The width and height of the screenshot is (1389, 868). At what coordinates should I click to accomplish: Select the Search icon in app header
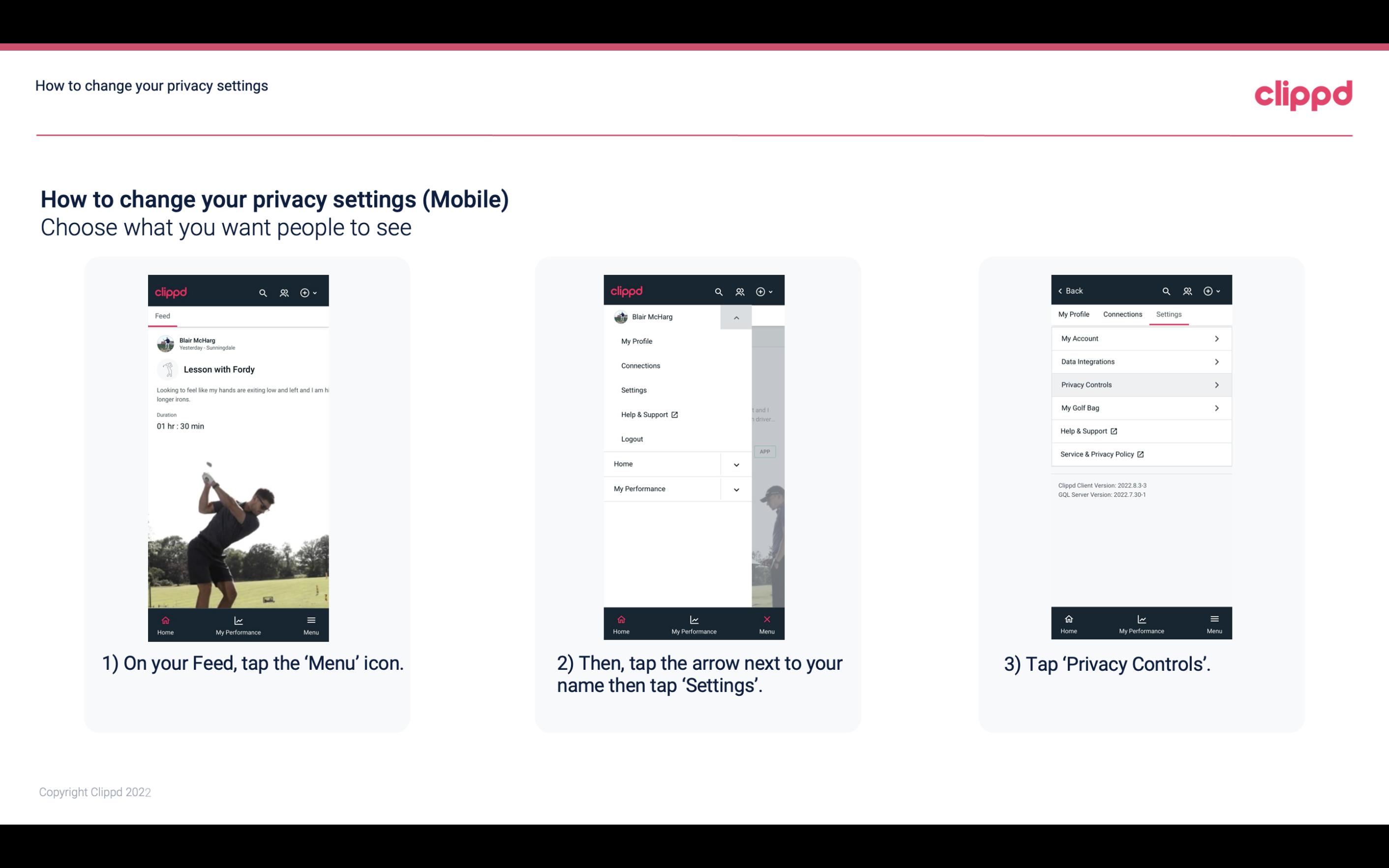(263, 291)
